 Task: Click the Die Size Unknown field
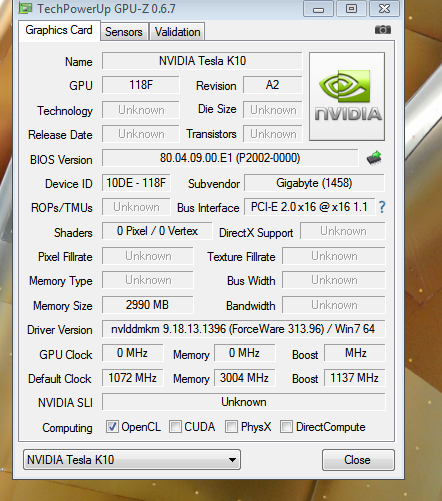point(273,110)
